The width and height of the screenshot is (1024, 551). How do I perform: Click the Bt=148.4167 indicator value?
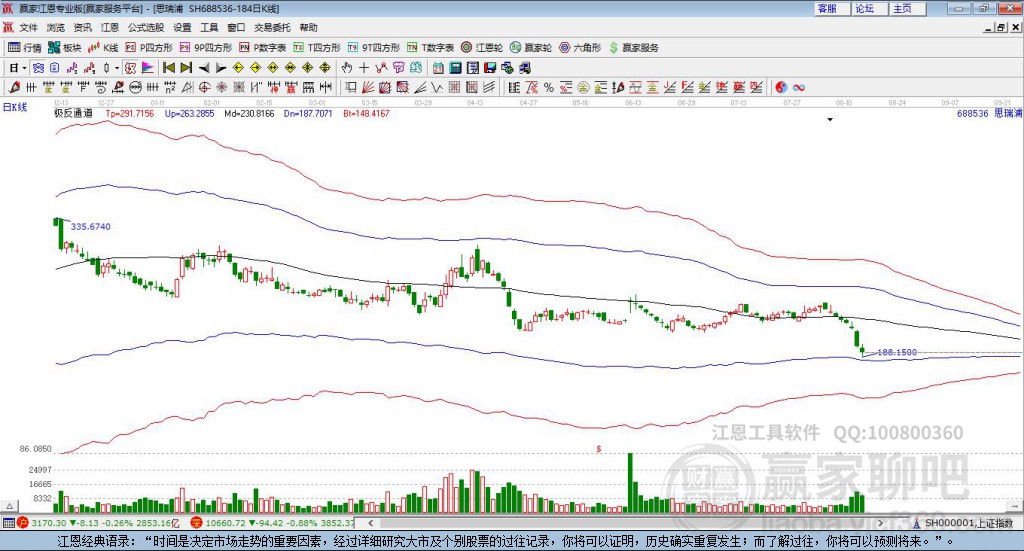tap(366, 114)
